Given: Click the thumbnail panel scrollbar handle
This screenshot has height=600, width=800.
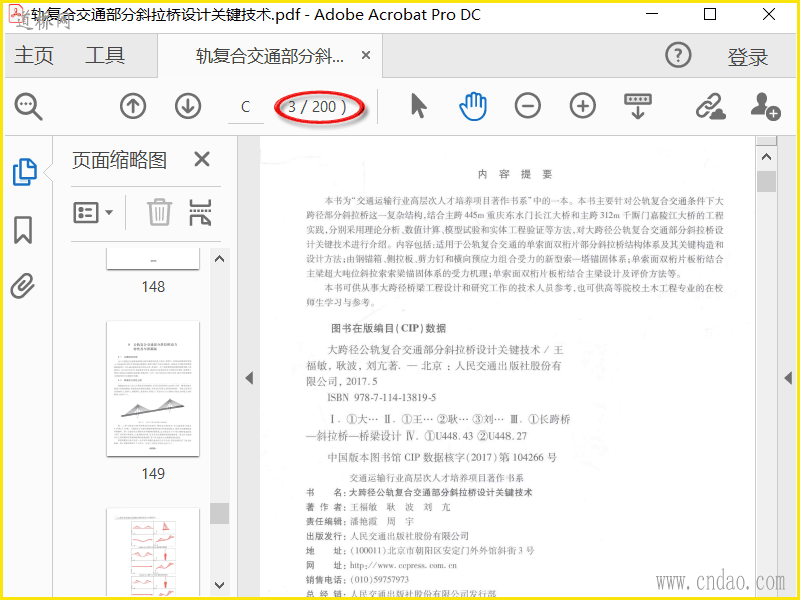Looking at the screenshot, I should pos(219,513).
